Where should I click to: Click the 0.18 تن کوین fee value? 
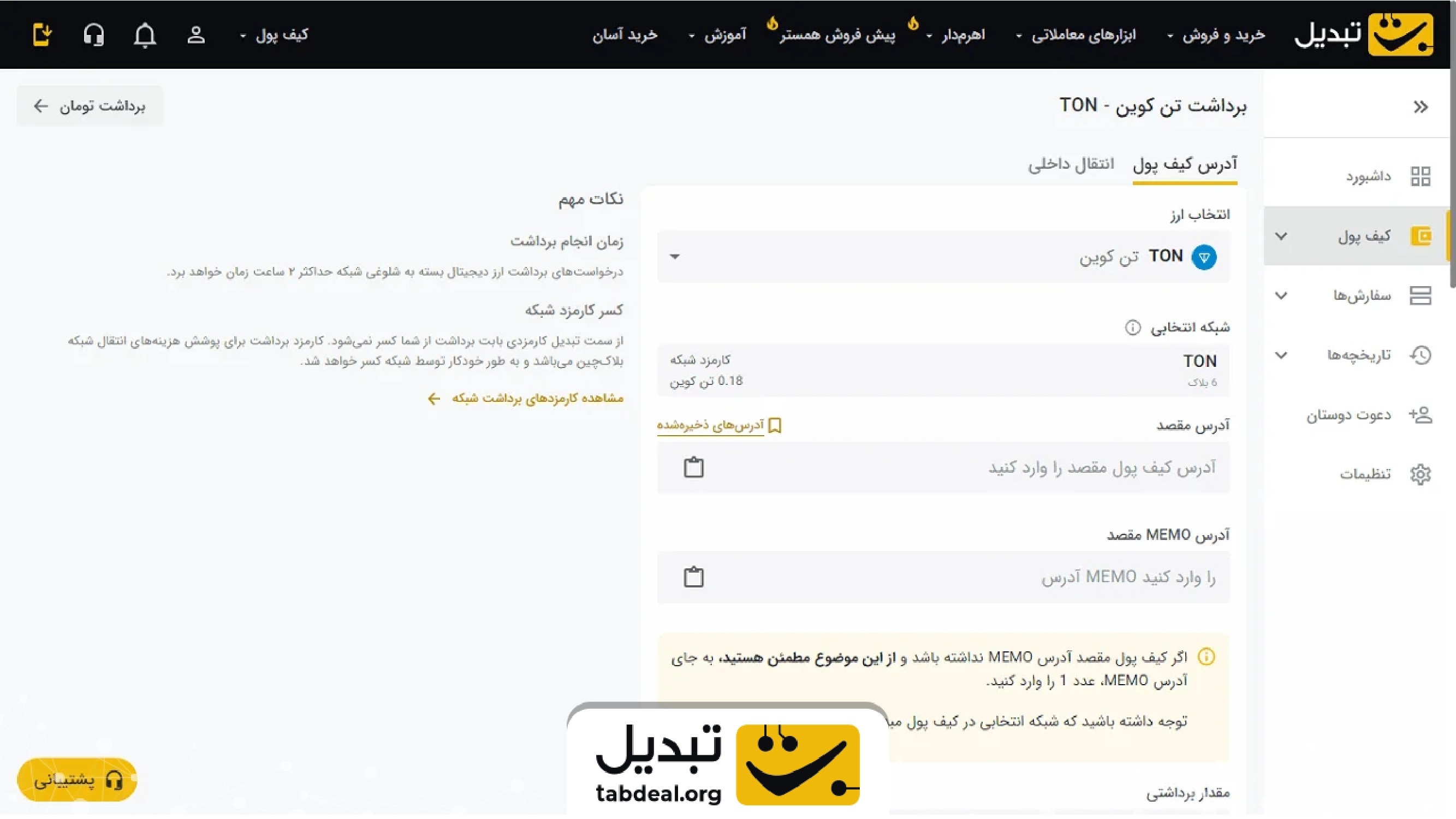pos(706,382)
